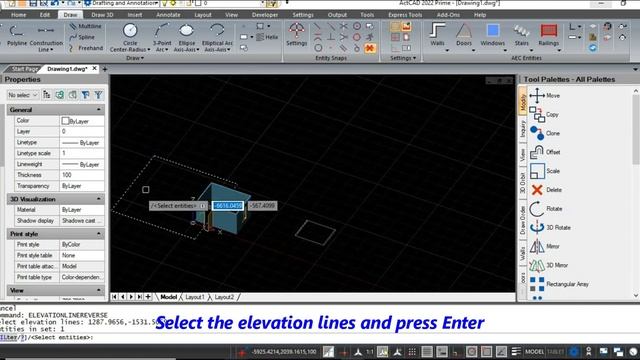Collapse the Print style section

point(99,234)
